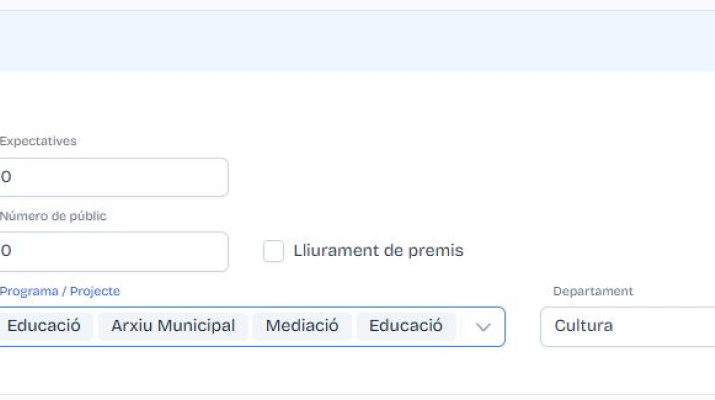Screen dimensions: 715x400
Task: Click the Expectatives field label
Action: click(x=38, y=141)
